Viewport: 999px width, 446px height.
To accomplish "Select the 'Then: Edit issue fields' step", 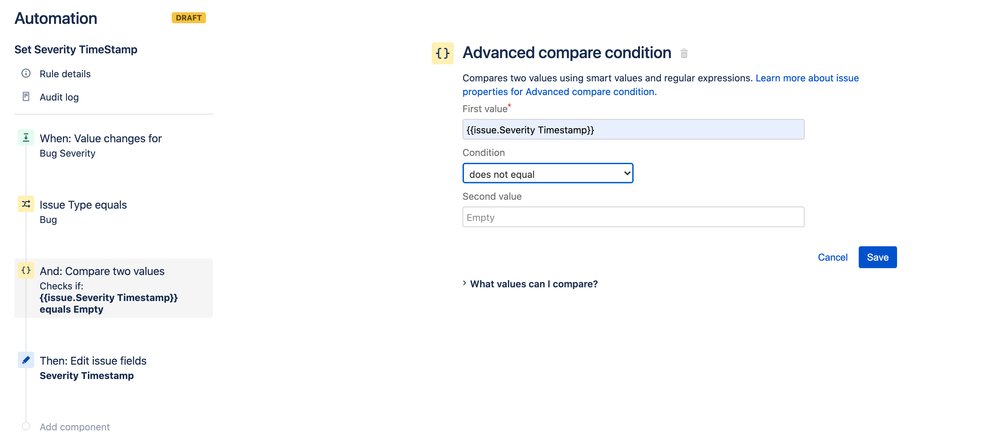I will (x=113, y=368).
